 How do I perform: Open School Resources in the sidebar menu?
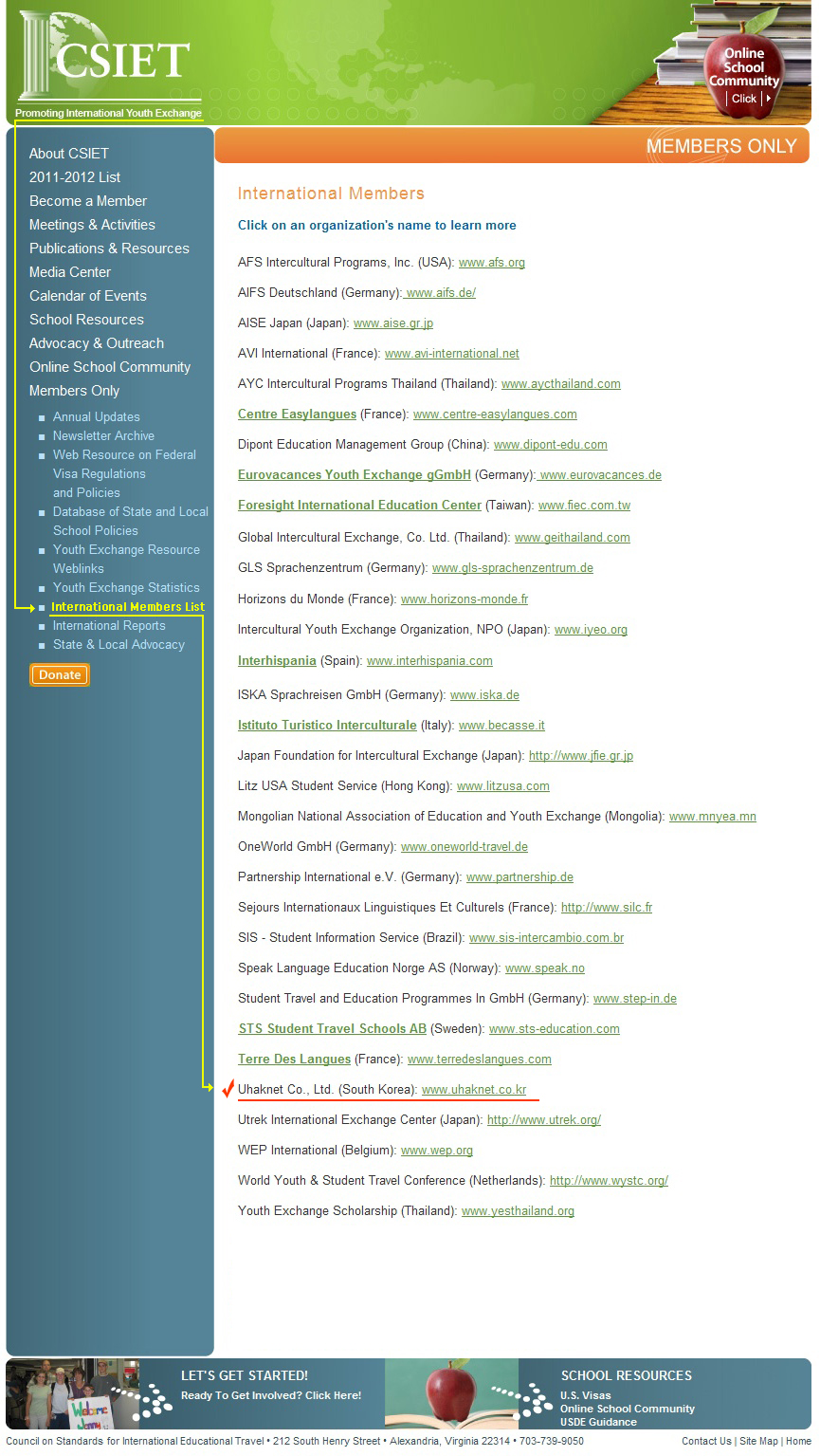(x=86, y=320)
